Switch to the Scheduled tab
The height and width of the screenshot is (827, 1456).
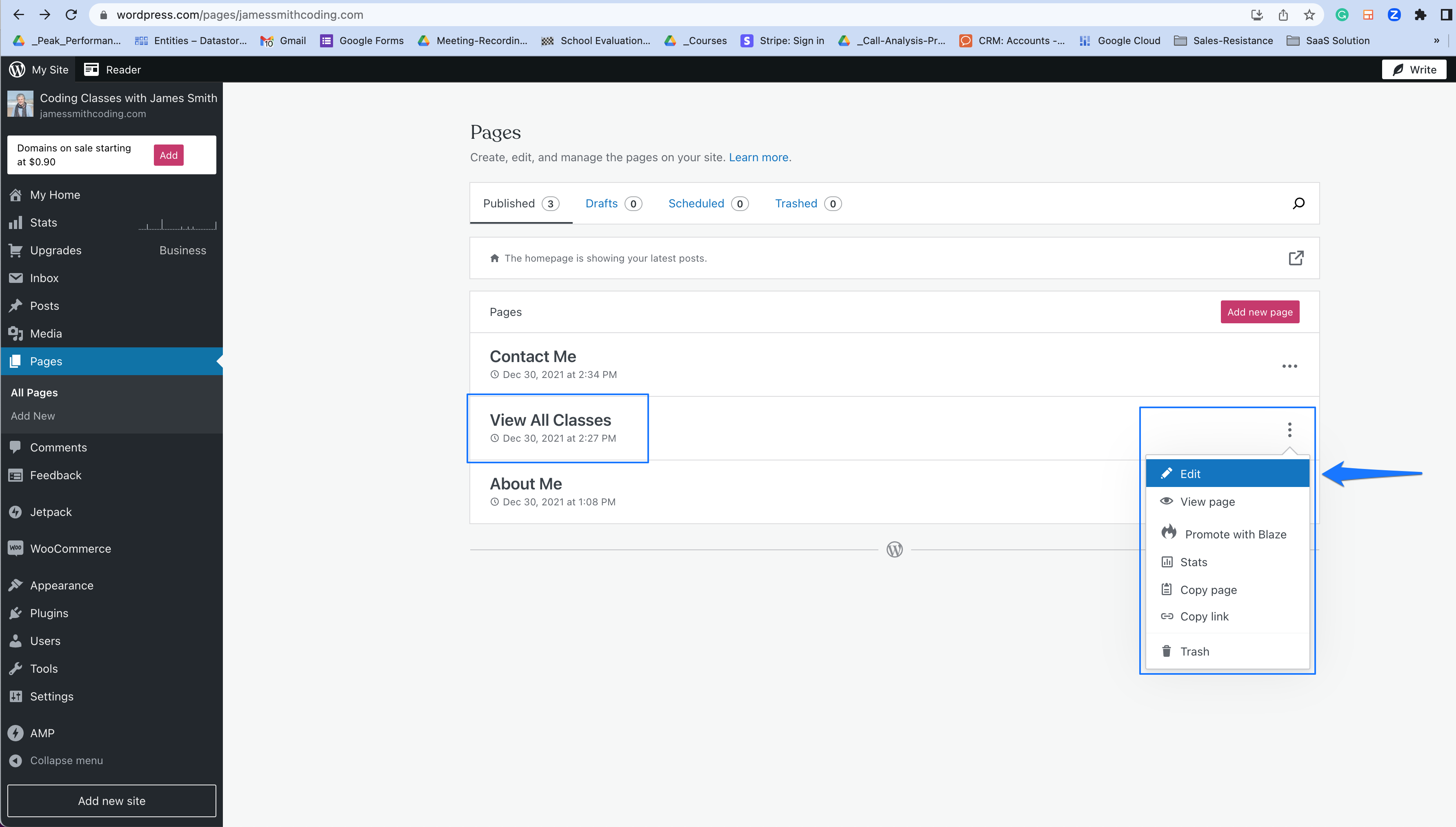(x=708, y=203)
